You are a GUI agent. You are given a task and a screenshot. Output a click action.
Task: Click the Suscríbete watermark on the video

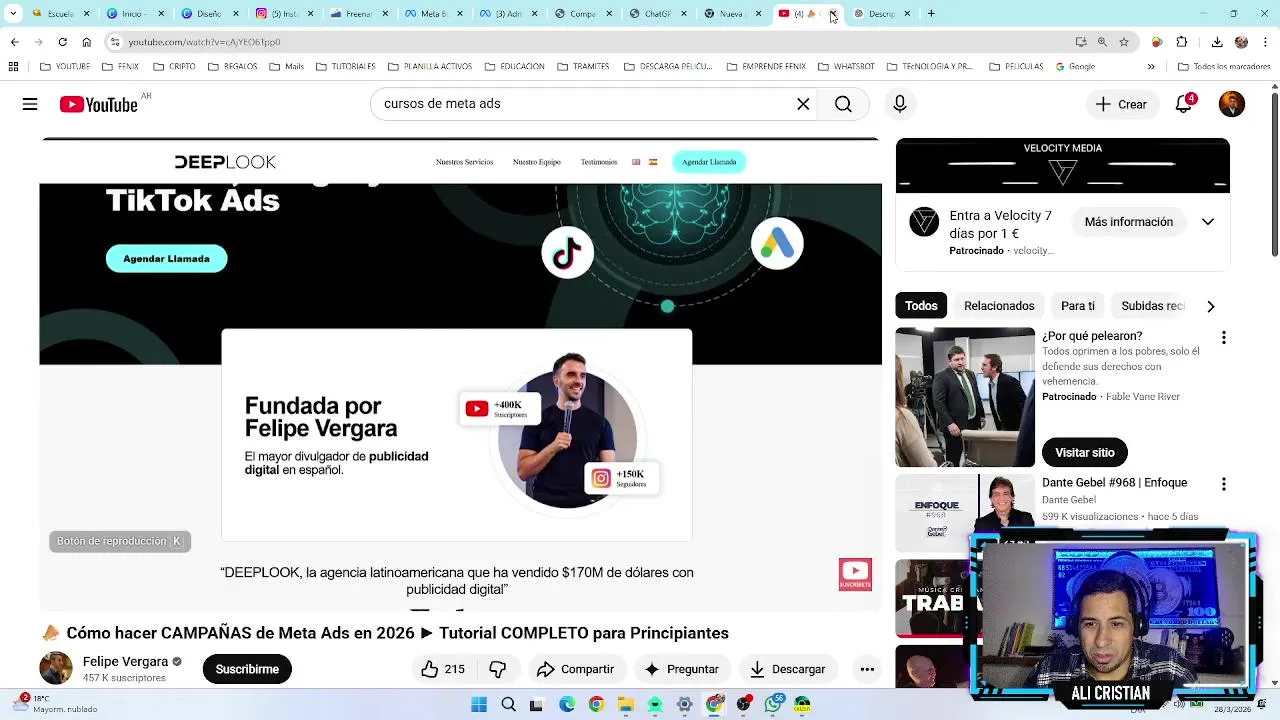click(x=855, y=574)
